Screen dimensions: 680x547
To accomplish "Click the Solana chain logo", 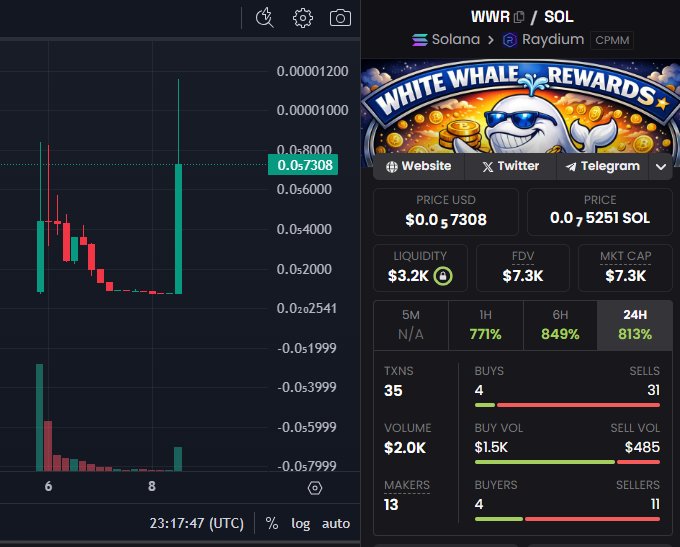I will click(x=420, y=40).
